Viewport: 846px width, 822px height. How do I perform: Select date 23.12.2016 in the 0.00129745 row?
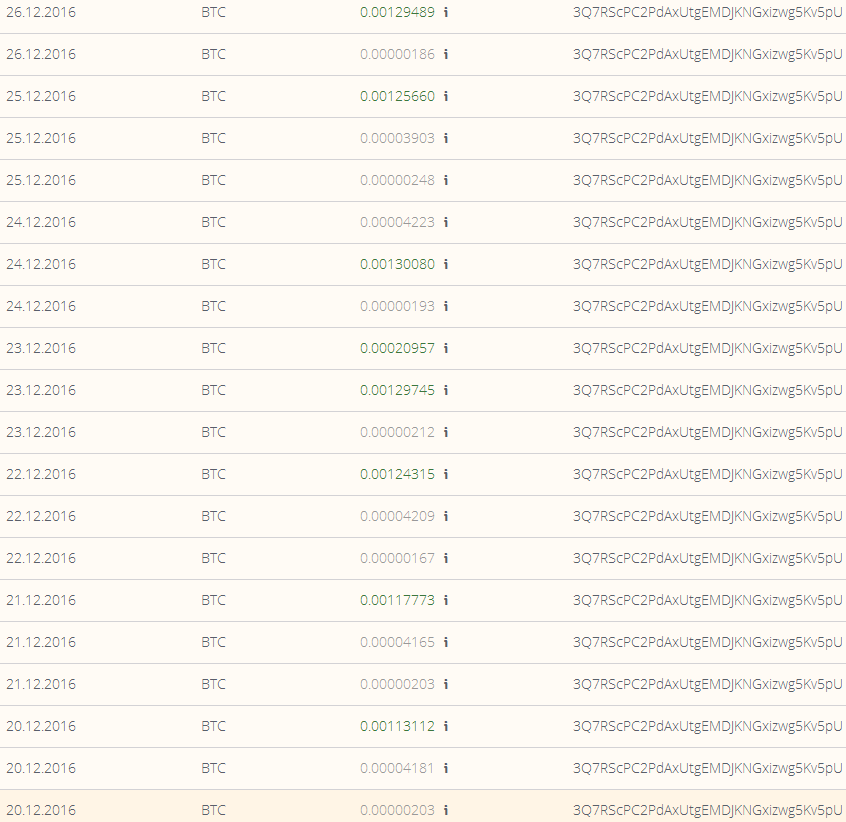41,390
